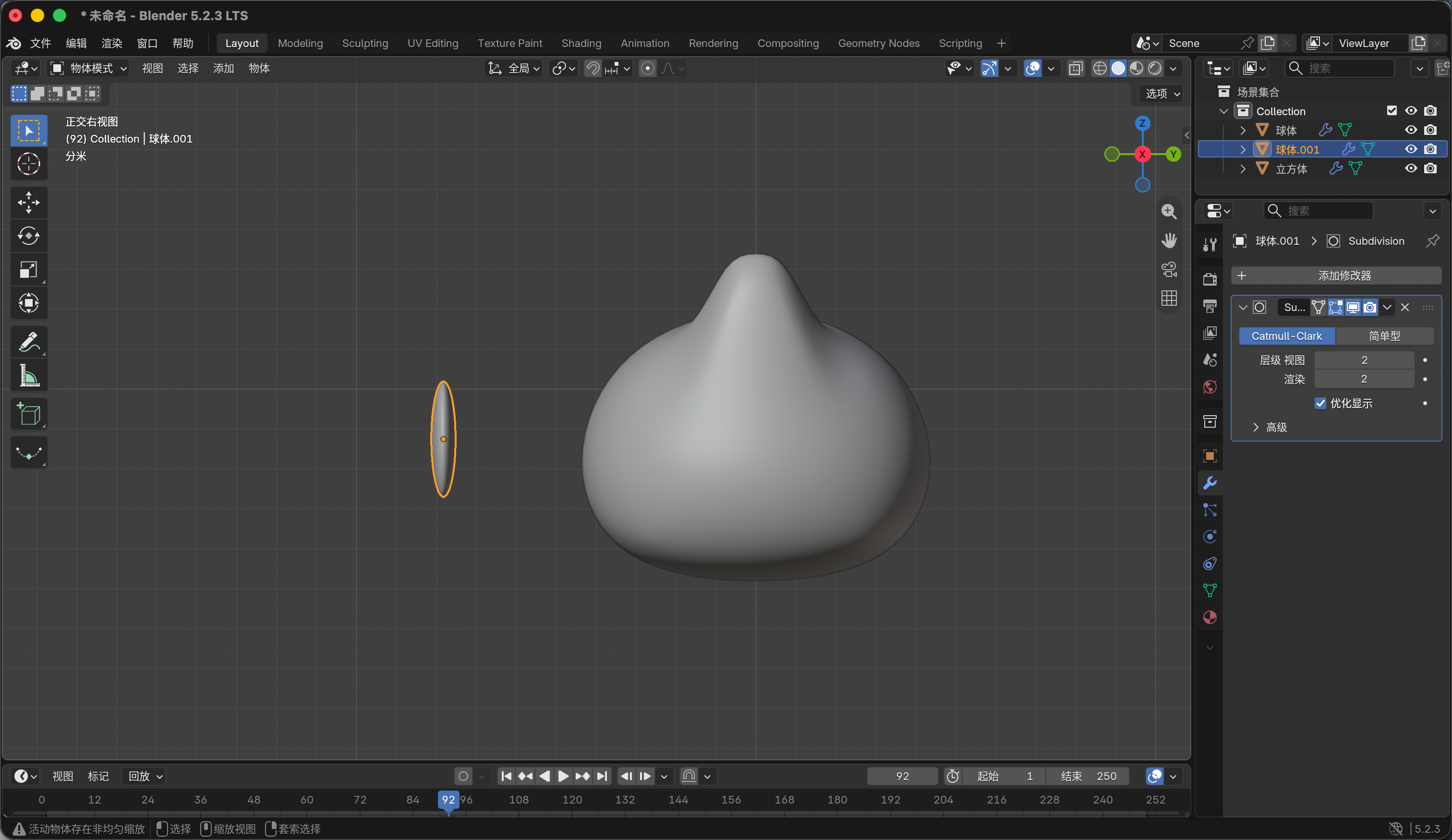
Task: Switch to orthographic grid view toggle
Action: [1169, 298]
